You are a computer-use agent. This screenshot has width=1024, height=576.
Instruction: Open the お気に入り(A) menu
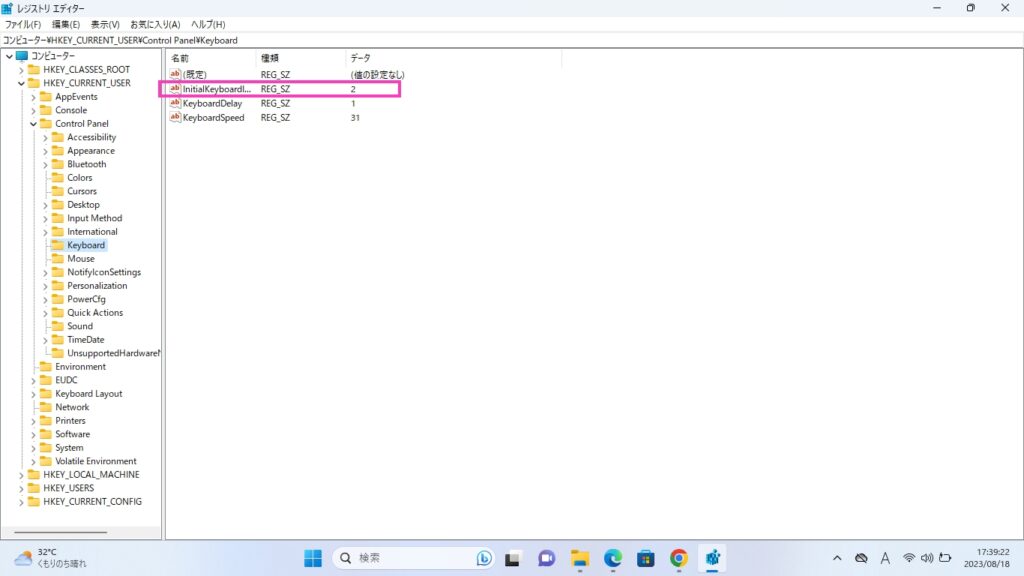(155, 24)
